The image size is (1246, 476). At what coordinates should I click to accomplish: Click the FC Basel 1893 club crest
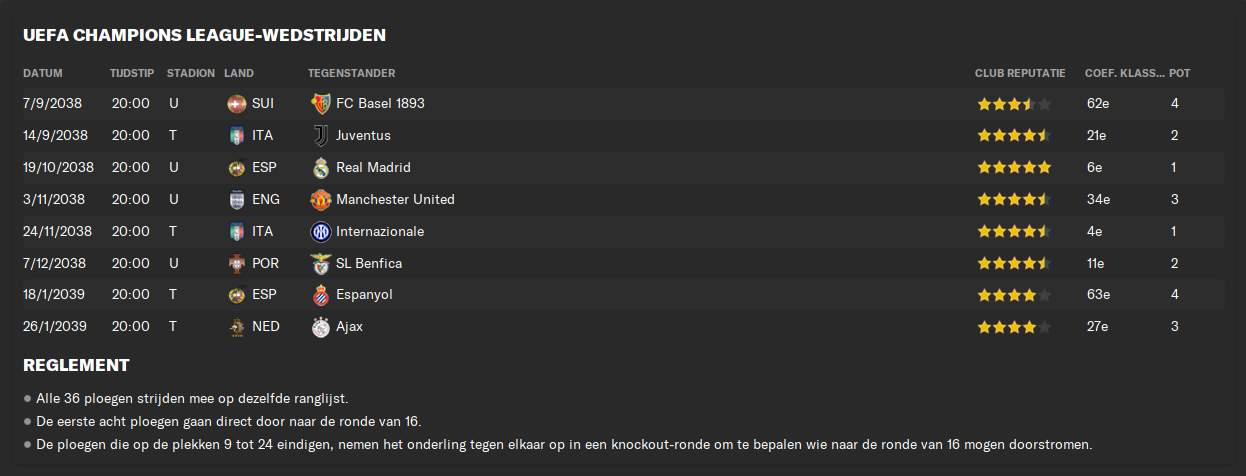pyautogui.click(x=320, y=103)
